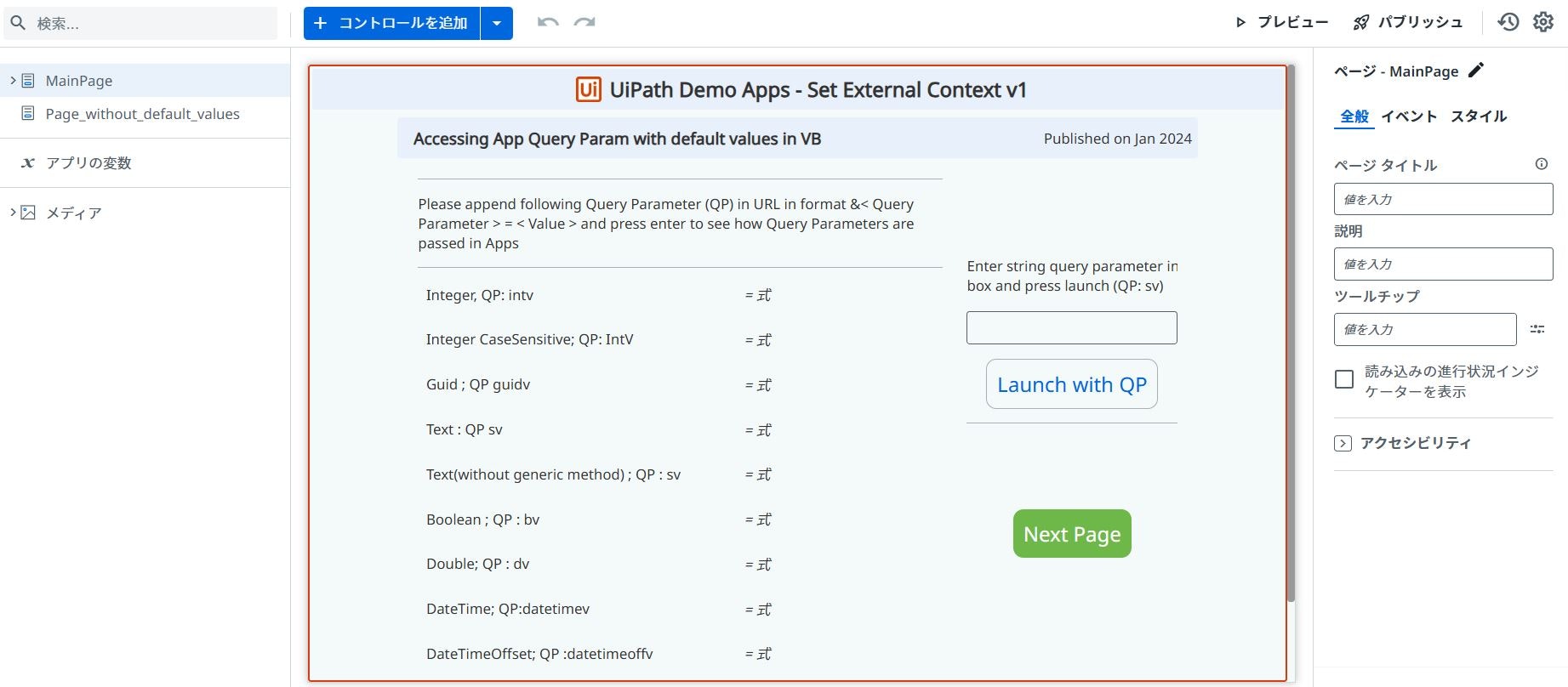Image resolution: width=1568 pixels, height=687 pixels.
Task: Click the Launch with QP button
Action: [x=1071, y=384]
